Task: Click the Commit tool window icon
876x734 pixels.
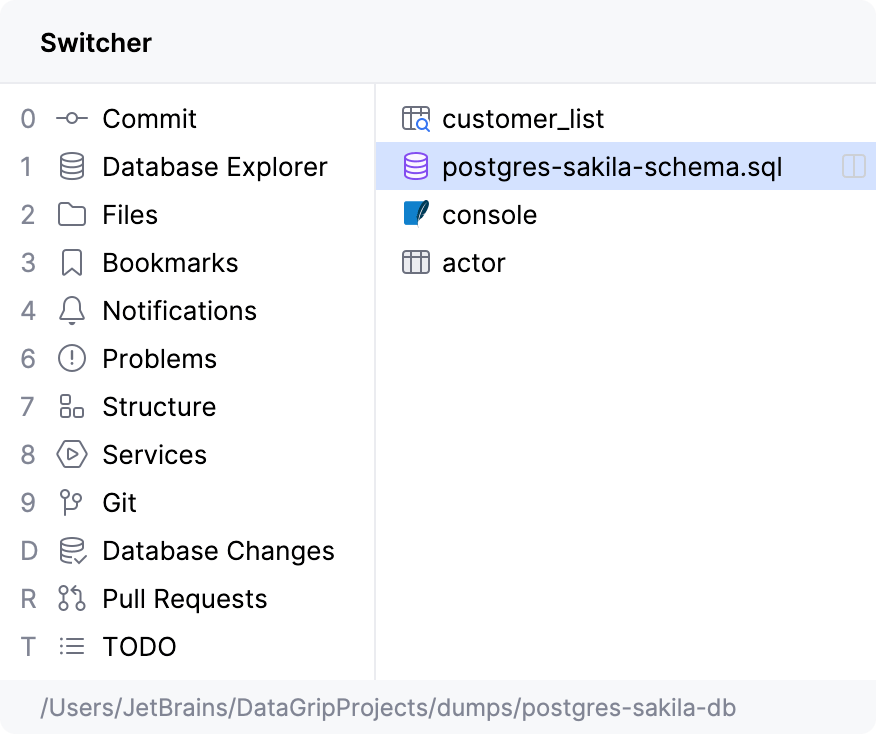Action: click(72, 119)
